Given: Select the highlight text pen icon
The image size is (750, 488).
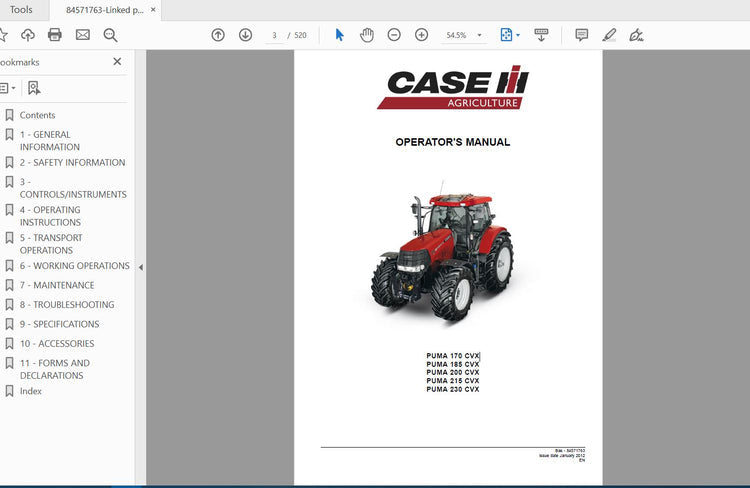Looking at the screenshot, I should 609,35.
